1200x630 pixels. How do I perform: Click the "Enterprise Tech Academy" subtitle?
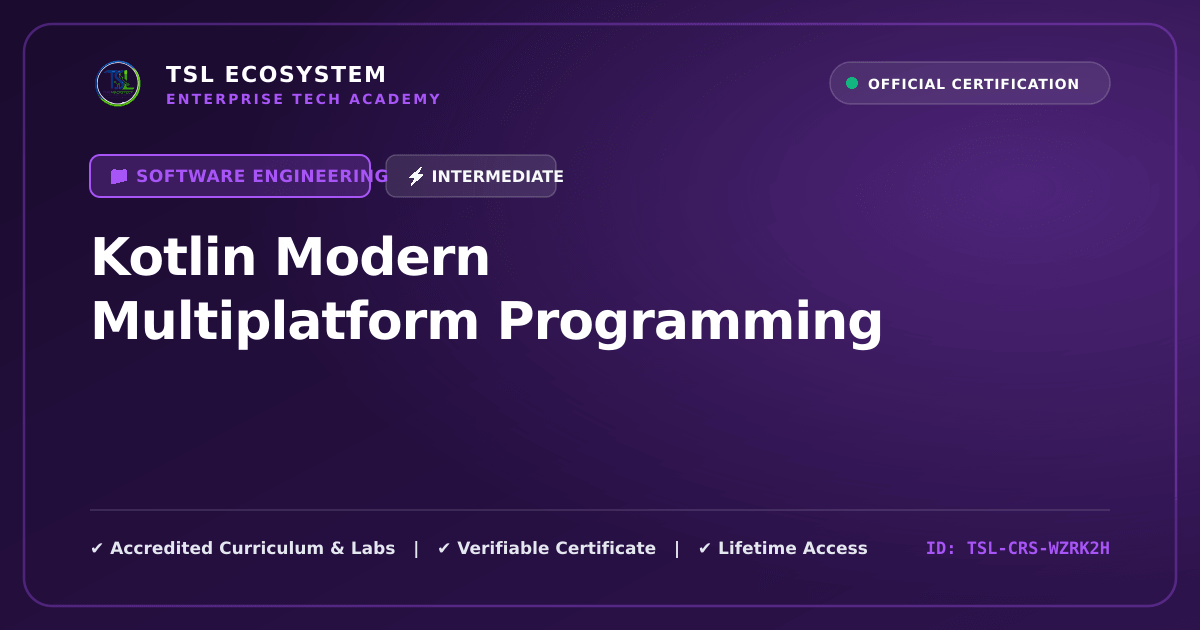coord(303,99)
